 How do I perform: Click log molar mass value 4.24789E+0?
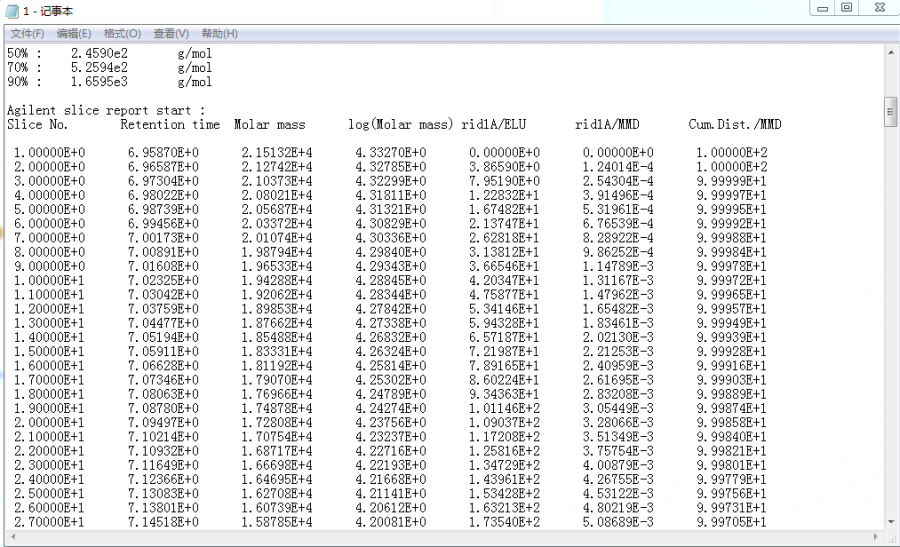(x=390, y=394)
